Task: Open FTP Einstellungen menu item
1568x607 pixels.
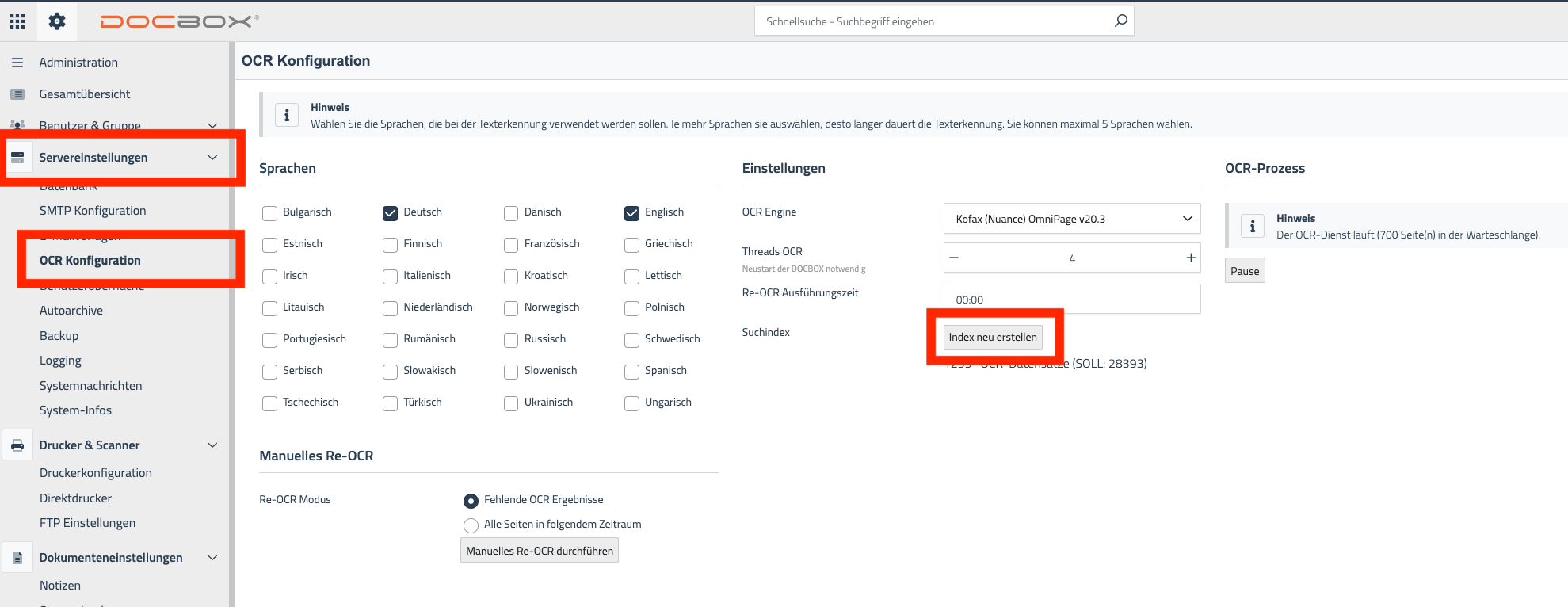Action: pos(87,523)
